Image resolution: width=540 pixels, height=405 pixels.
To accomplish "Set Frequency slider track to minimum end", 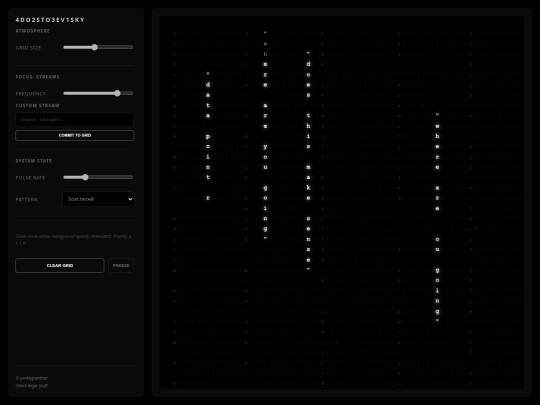I will click(x=64, y=93).
